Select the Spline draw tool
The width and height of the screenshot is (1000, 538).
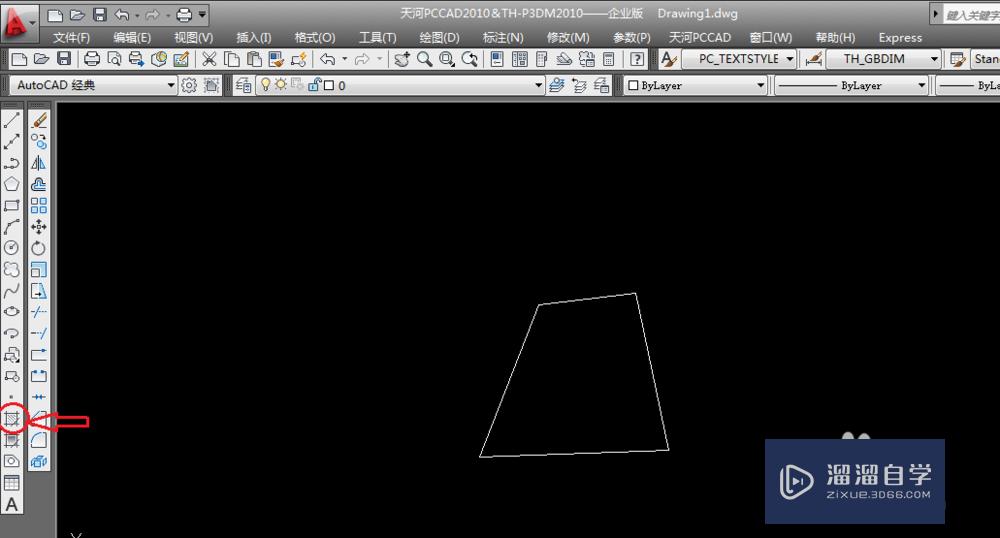click(x=11, y=291)
